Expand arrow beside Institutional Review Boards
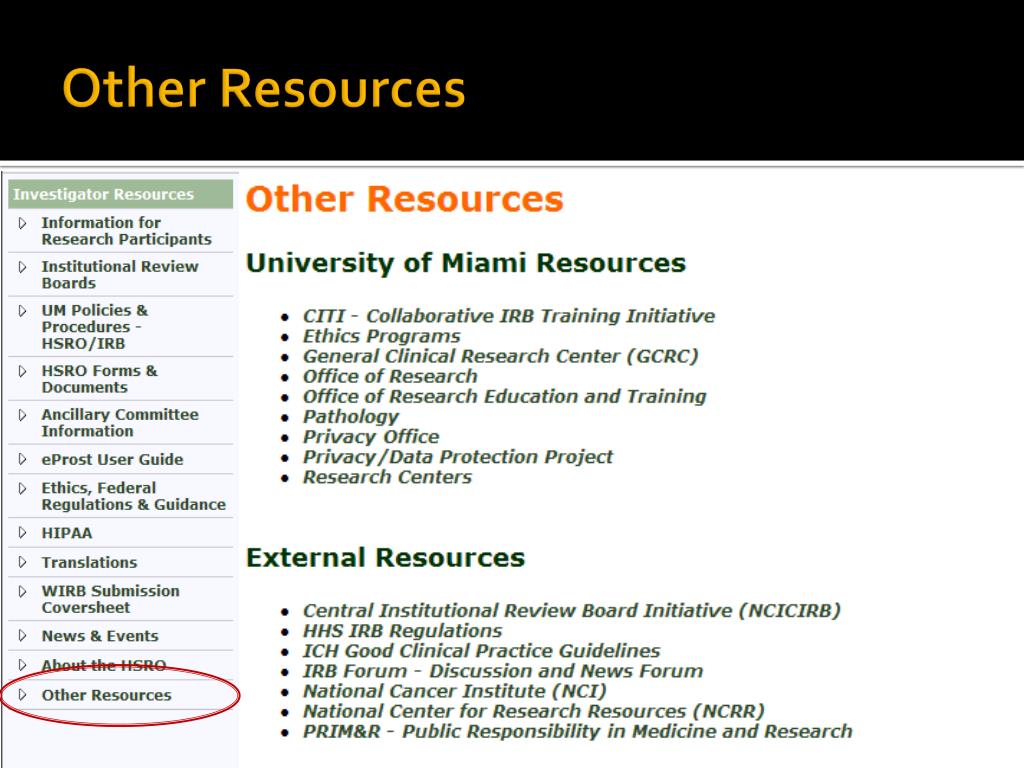Screen dimensions: 1024x768 point(22,267)
